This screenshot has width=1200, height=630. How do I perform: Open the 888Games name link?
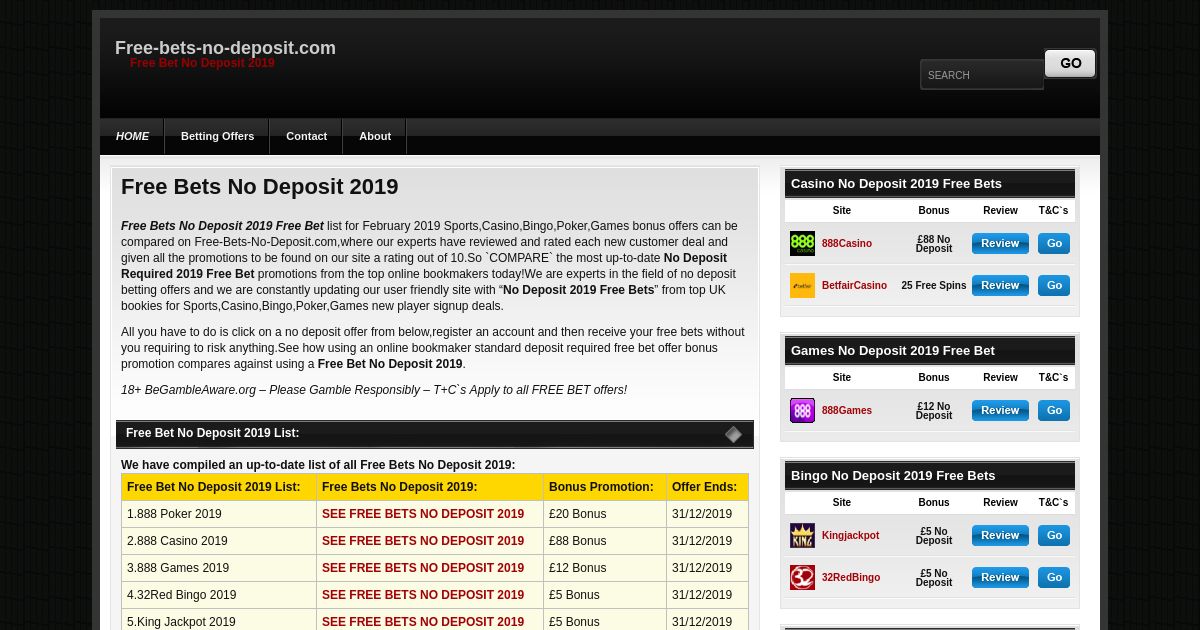[x=847, y=411]
